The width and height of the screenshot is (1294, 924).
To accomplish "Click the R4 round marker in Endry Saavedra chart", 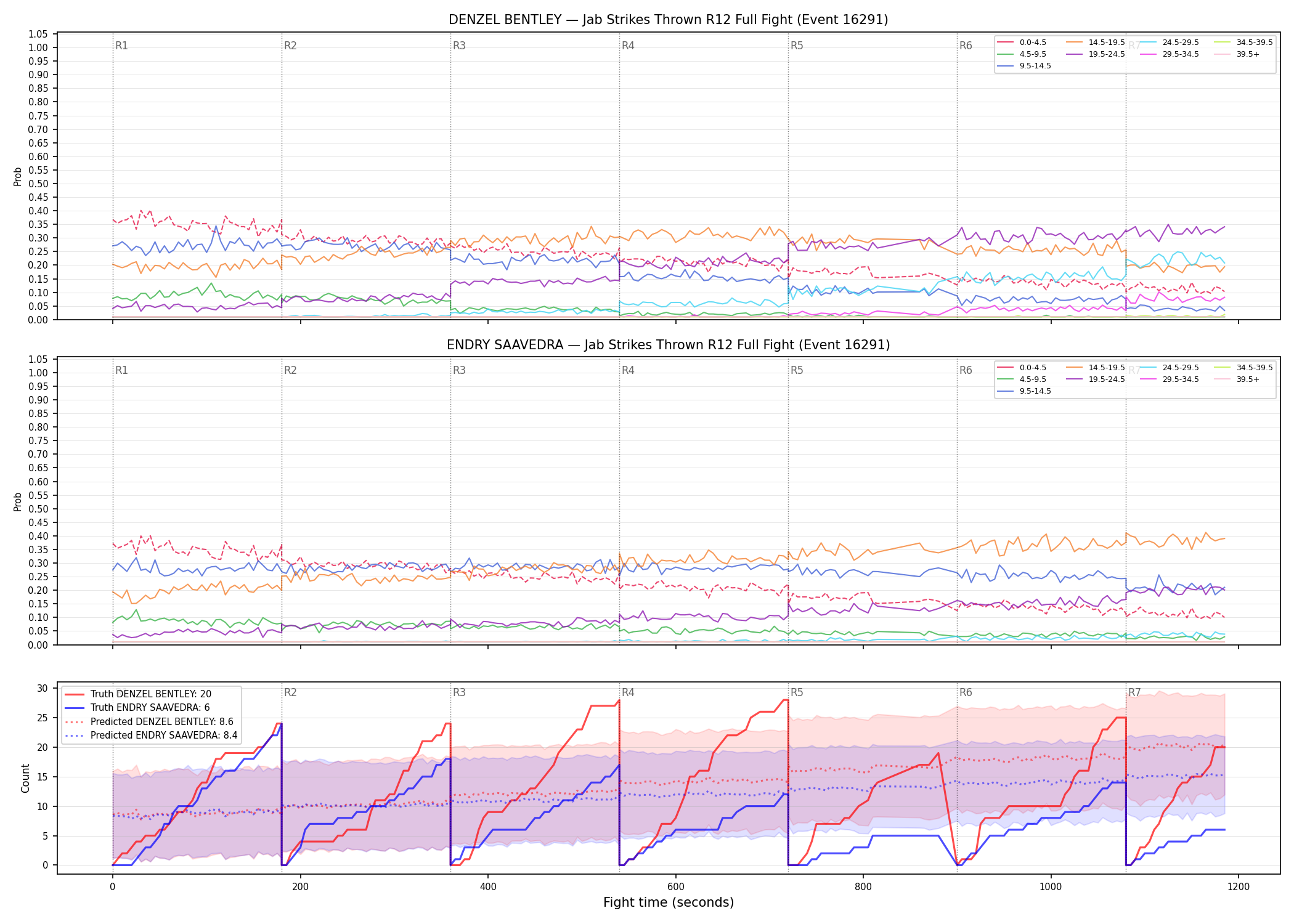I will coord(628,370).
